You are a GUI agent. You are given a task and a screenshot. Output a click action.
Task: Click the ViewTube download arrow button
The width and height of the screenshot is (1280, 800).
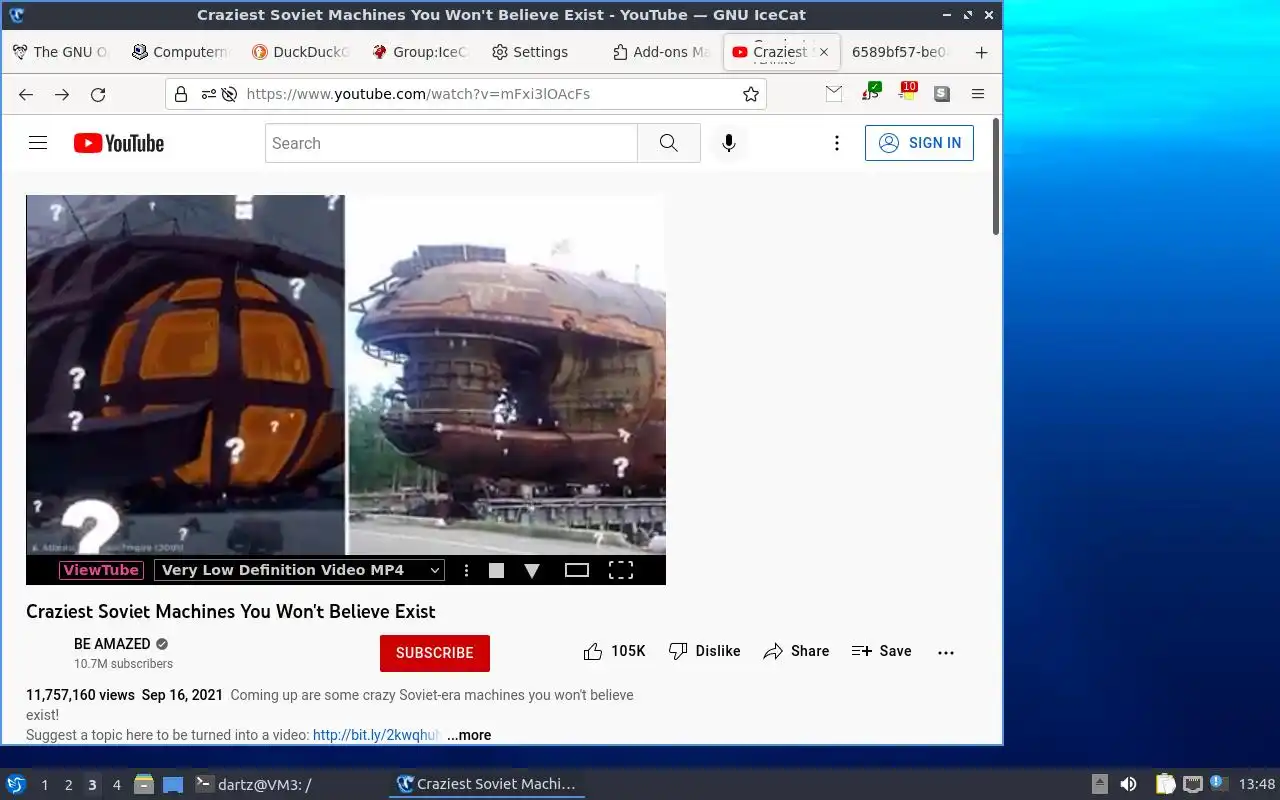click(532, 570)
